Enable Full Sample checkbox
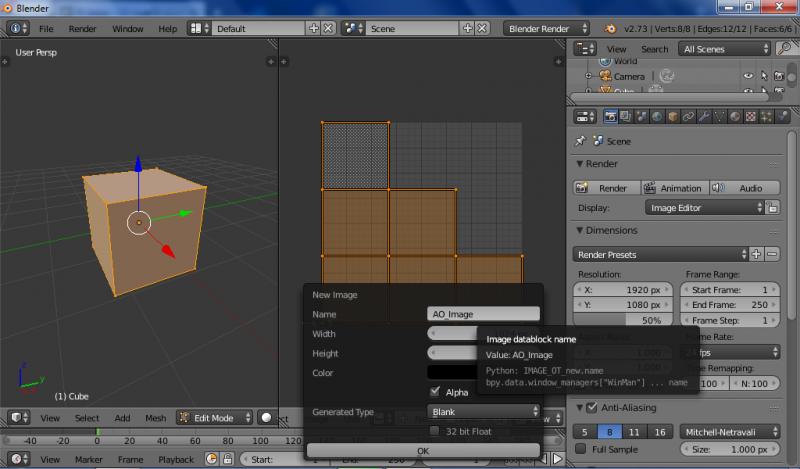This screenshot has width=800, height=469. 581,449
